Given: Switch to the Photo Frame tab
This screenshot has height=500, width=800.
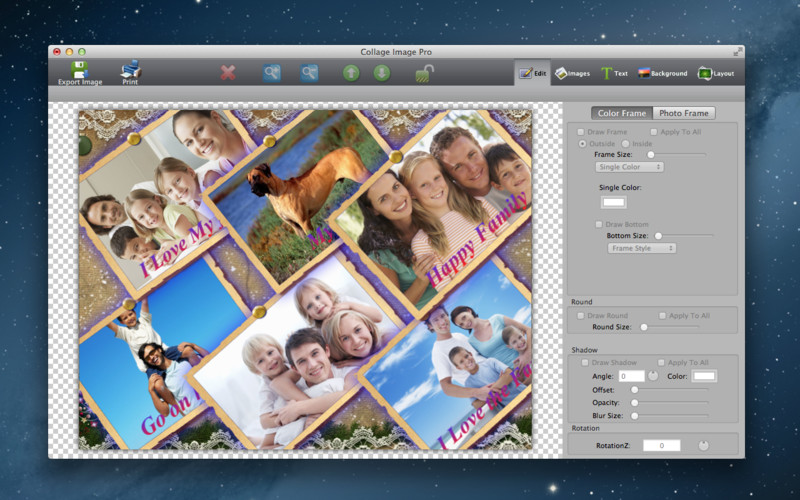Looking at the screenshot, I should [x=684, y=113].
